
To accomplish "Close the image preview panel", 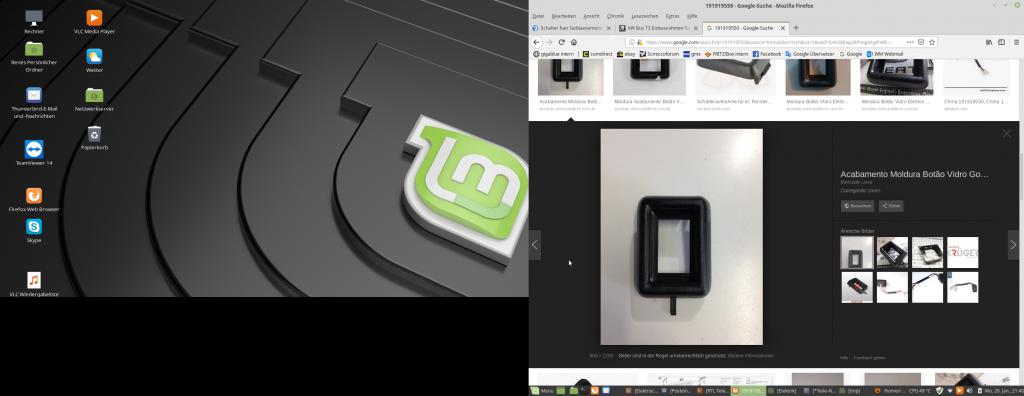I will pos(1007,133).
